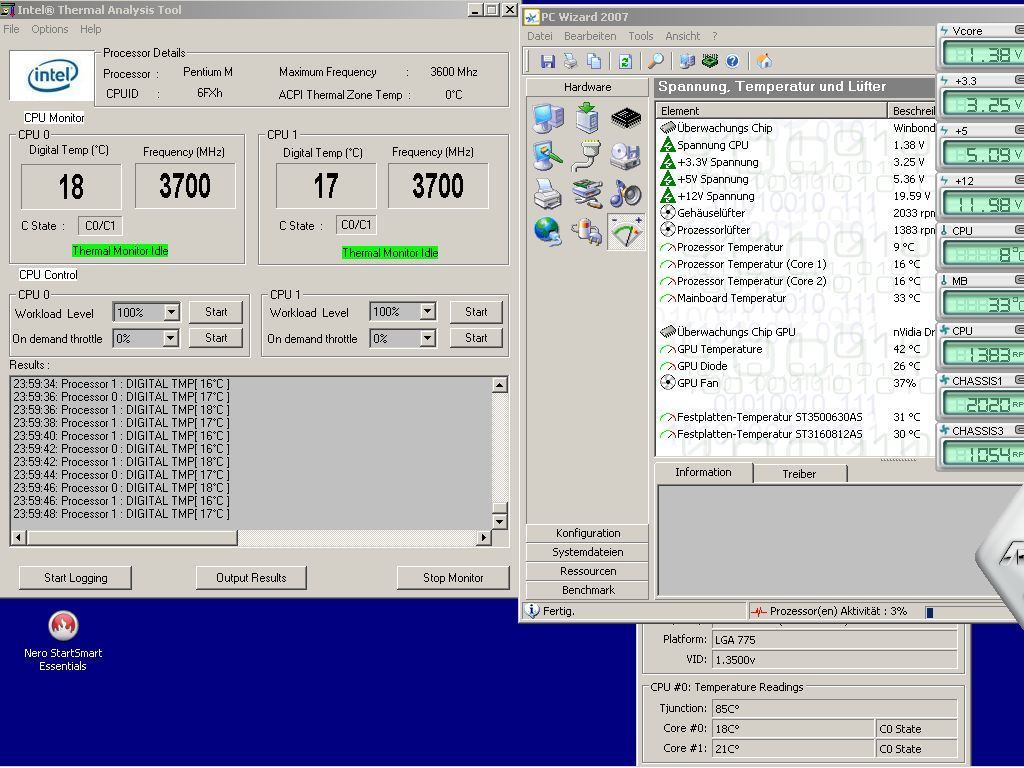The height and width of the screenshot is (768, 1024).
Task: Click the Stop Monitor button
Action: [453, 578]
